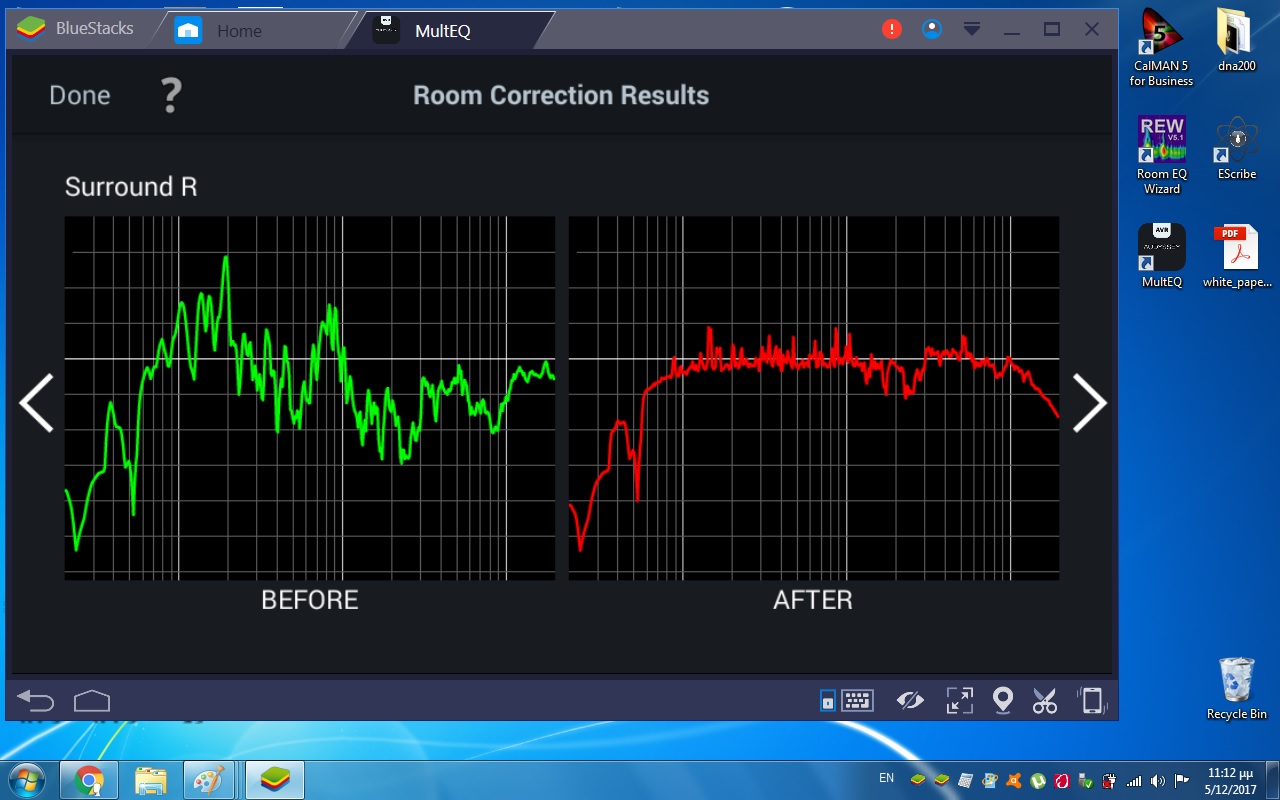
Task: Launch the MultEQ desktop shortcut
Action: tap(1162, 256)
